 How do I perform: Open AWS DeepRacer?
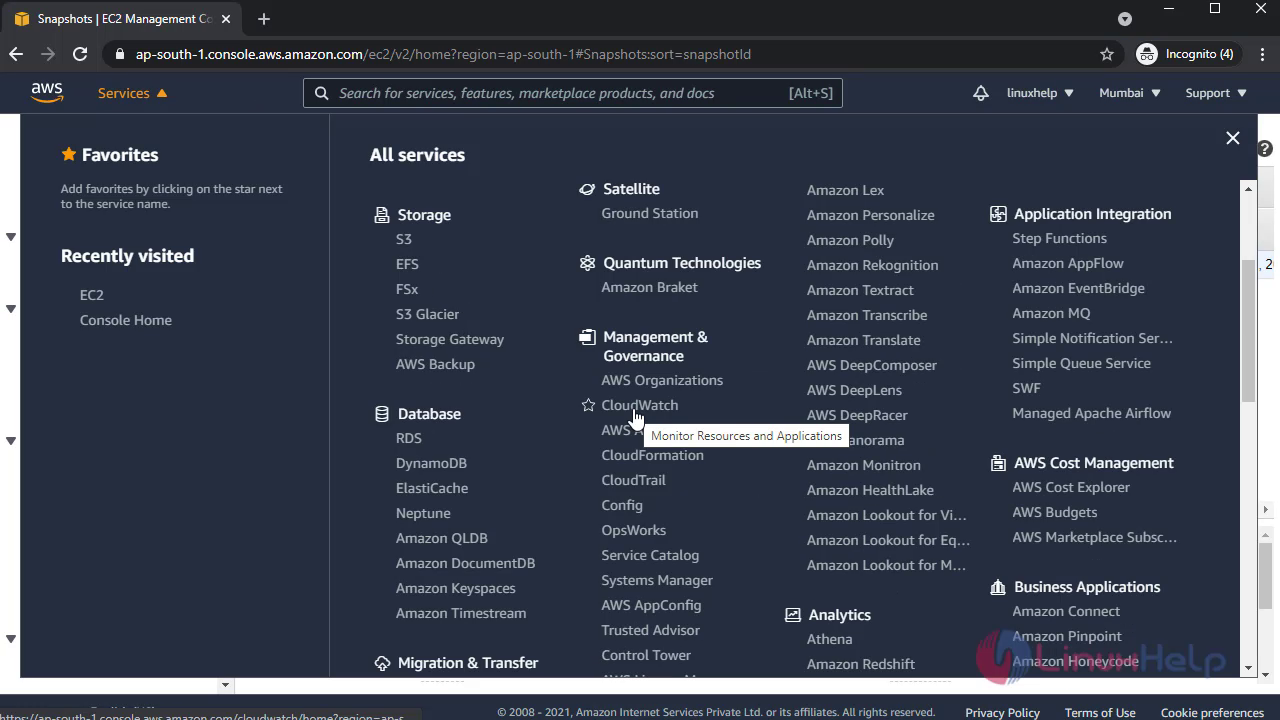pyautogui.click(x=857, y=415)
